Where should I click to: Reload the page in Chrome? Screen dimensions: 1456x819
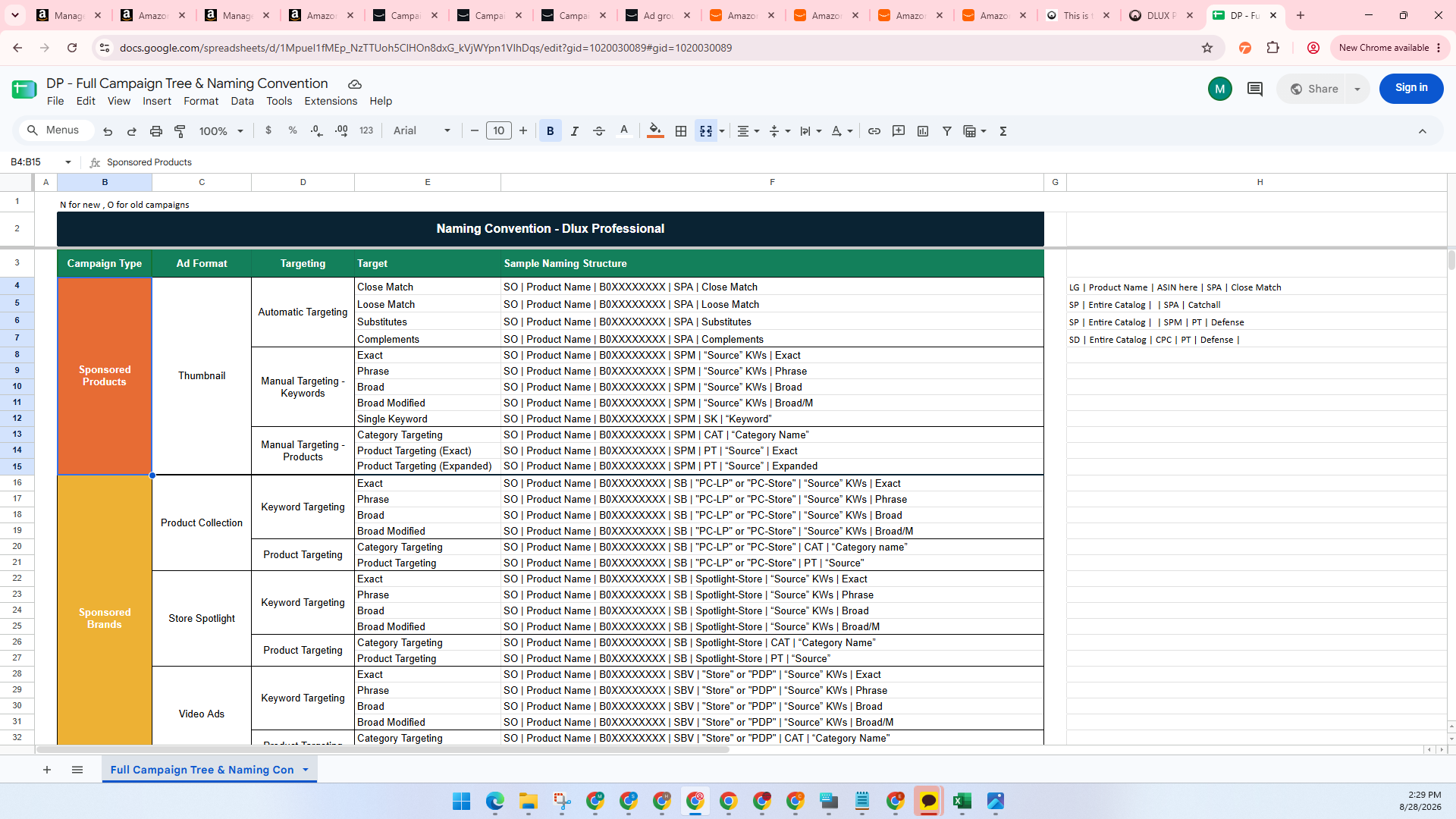click(x=72, y=48)
